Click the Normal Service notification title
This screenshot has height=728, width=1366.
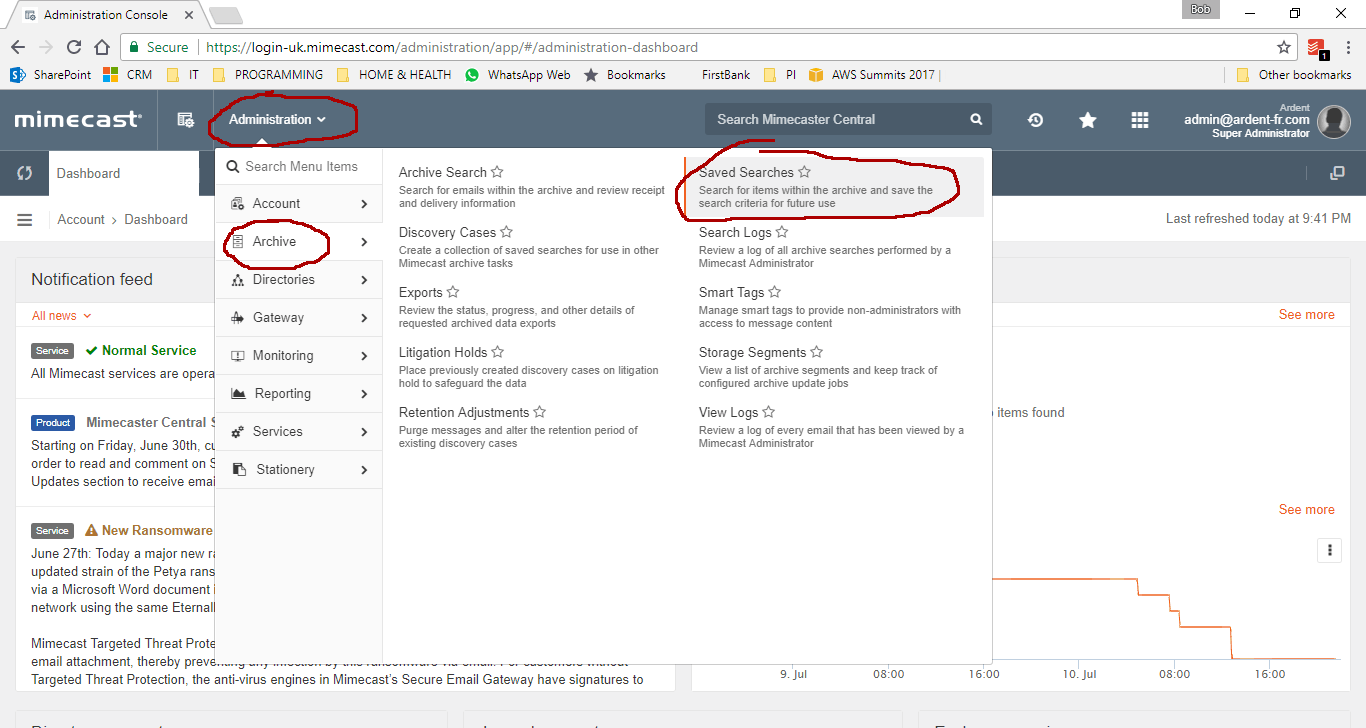point(149,350)
